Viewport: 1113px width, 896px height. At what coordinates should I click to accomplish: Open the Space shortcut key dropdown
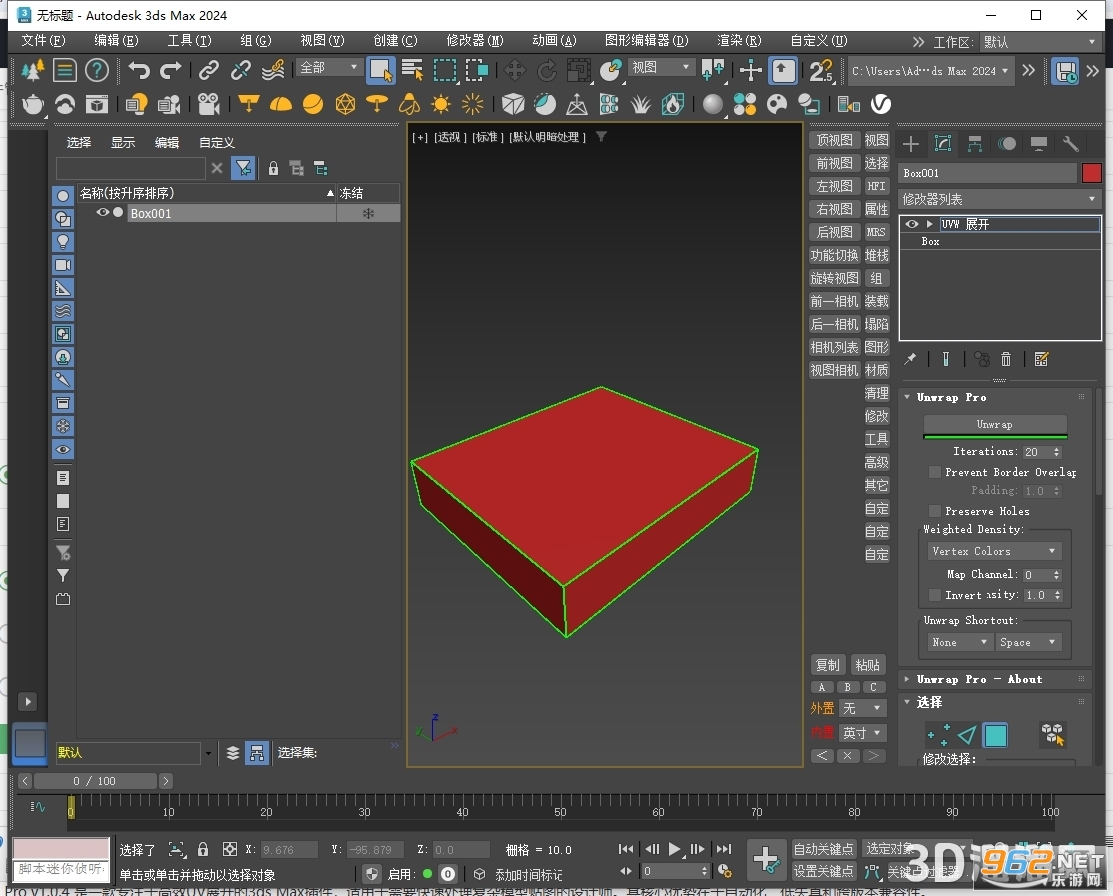coord(1028,642)
